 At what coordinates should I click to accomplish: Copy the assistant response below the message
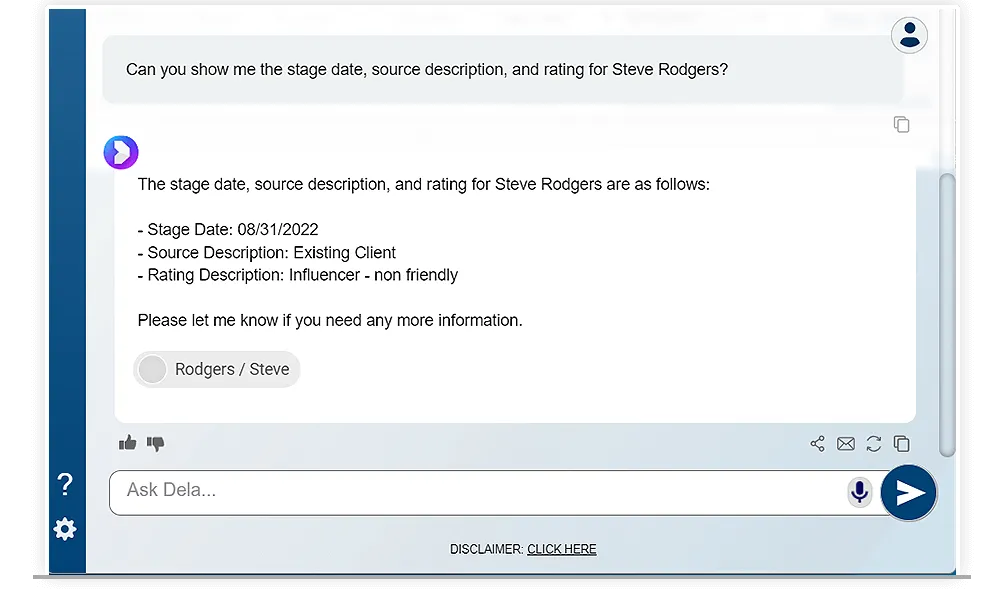click(x=902, y=444)
